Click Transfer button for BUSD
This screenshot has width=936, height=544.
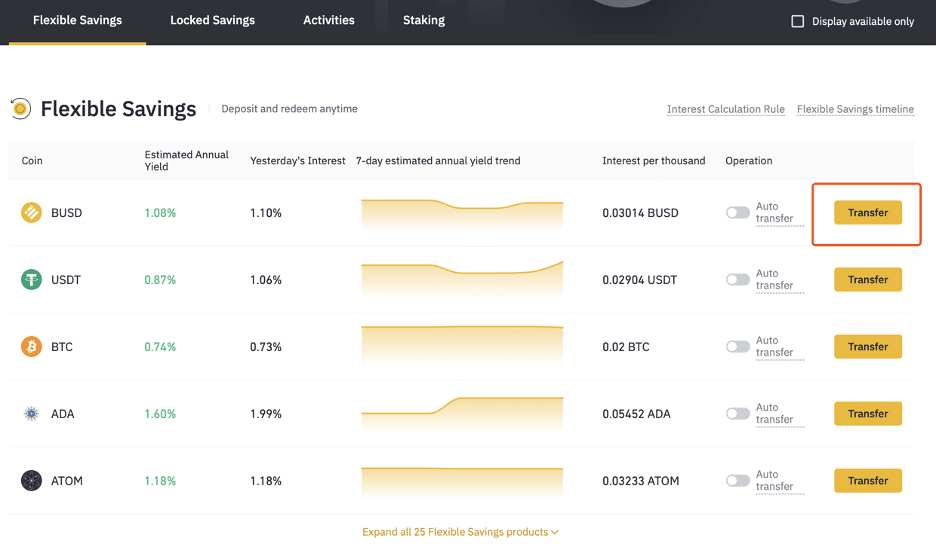pos(868,213)
